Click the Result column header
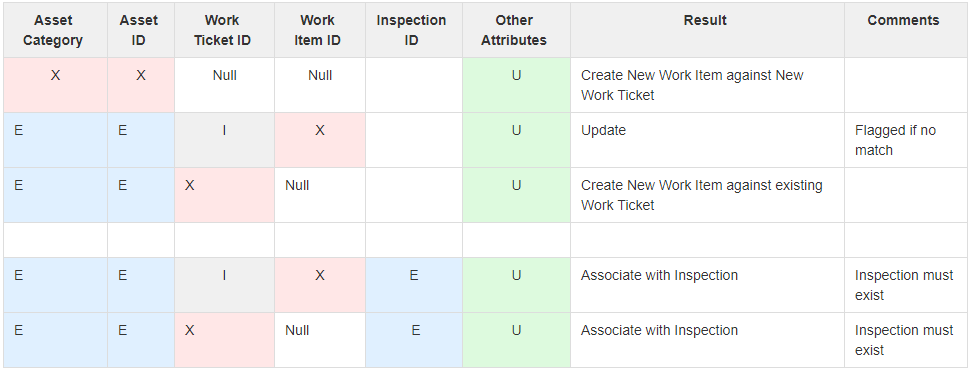The width and height of the screenshot is (968, 368). point(707,30)
